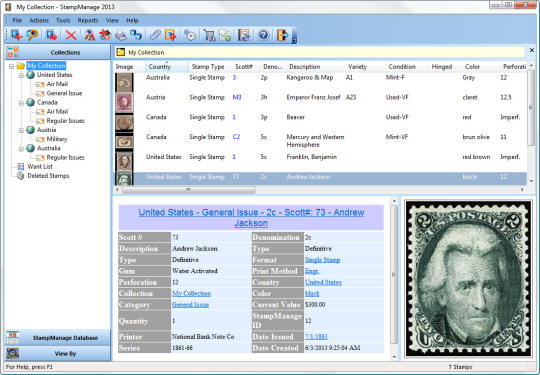Sort the list by Country column header
The image size is (540, 375).
click(167, 66)
